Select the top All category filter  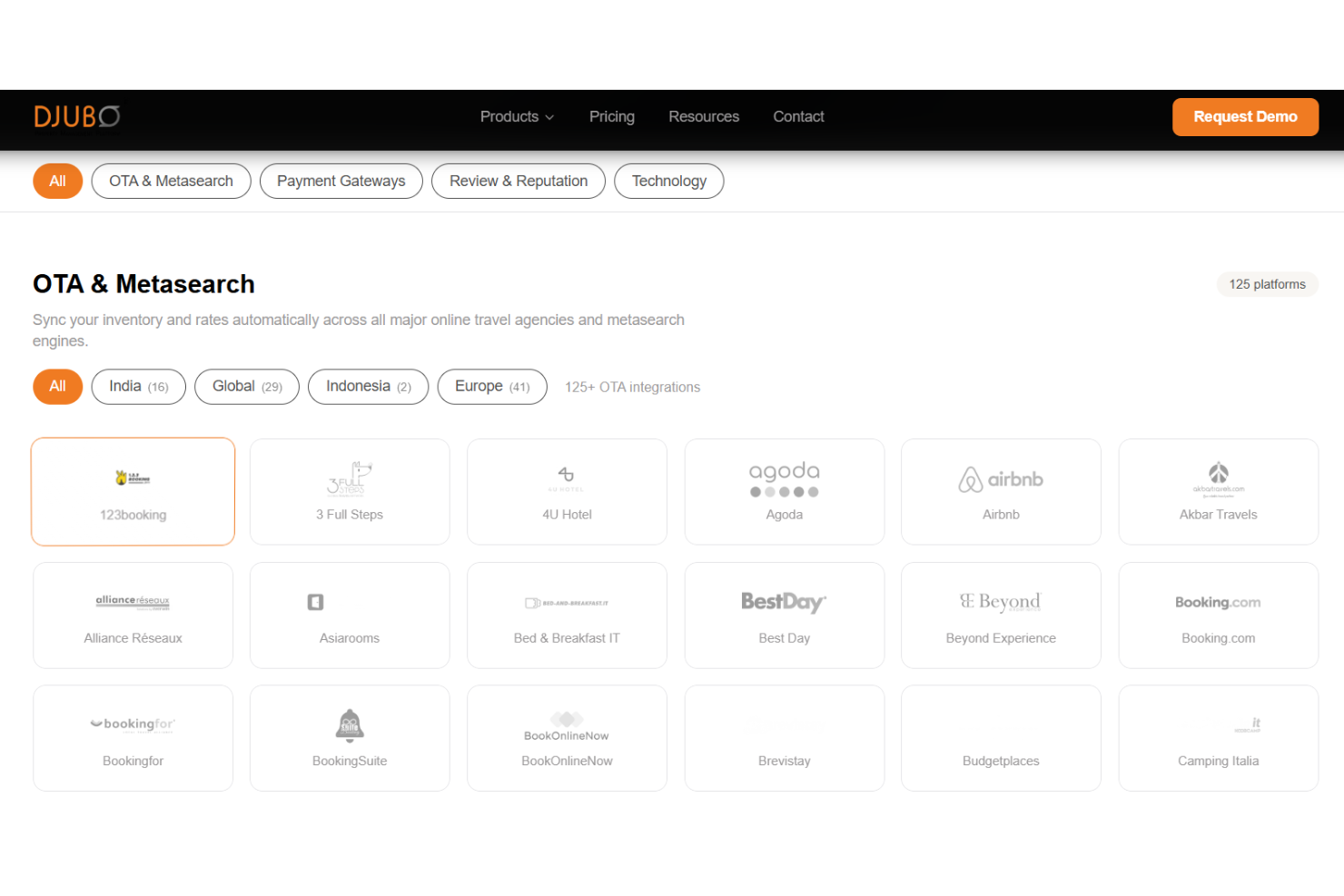(58, 181)
